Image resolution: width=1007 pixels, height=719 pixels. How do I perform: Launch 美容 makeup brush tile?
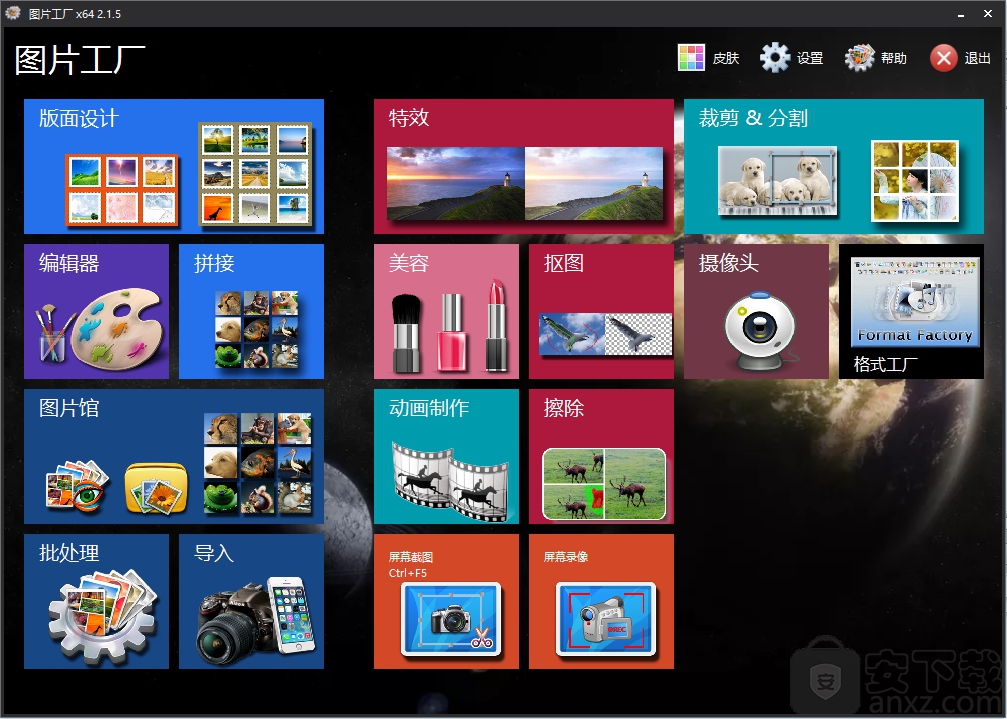tap(446, 311)
